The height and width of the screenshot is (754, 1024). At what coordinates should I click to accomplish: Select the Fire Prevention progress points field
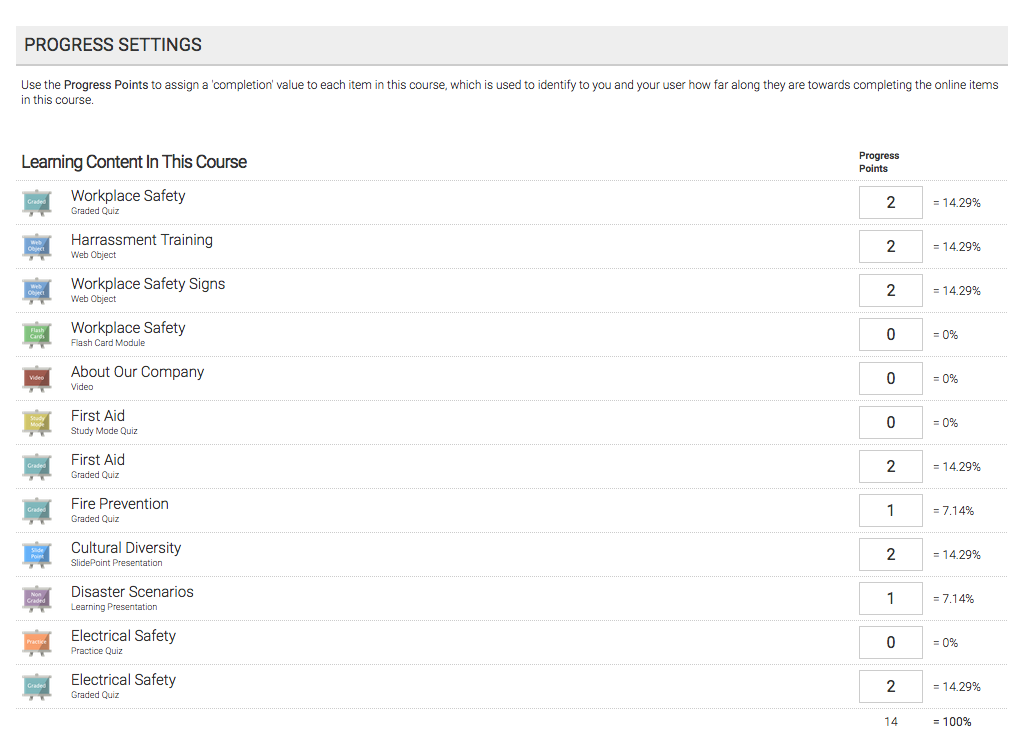coord(891,511)
